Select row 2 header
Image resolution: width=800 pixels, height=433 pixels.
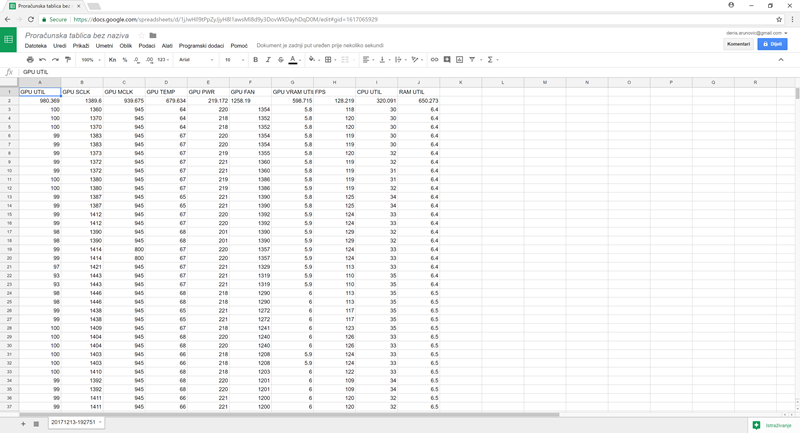(9, 100)
